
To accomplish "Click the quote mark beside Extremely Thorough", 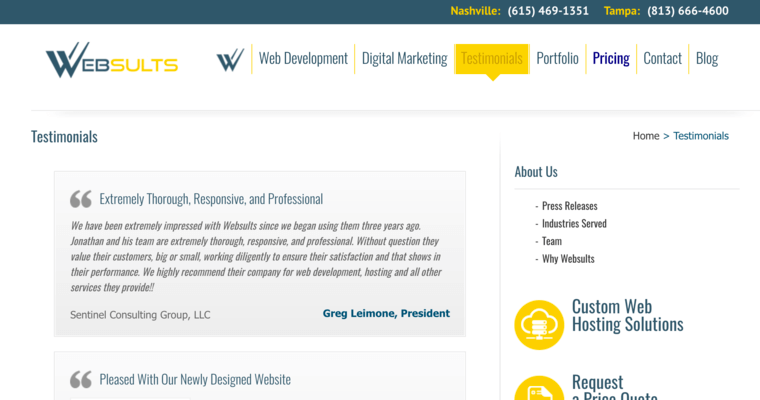I will tap(81, 199).
